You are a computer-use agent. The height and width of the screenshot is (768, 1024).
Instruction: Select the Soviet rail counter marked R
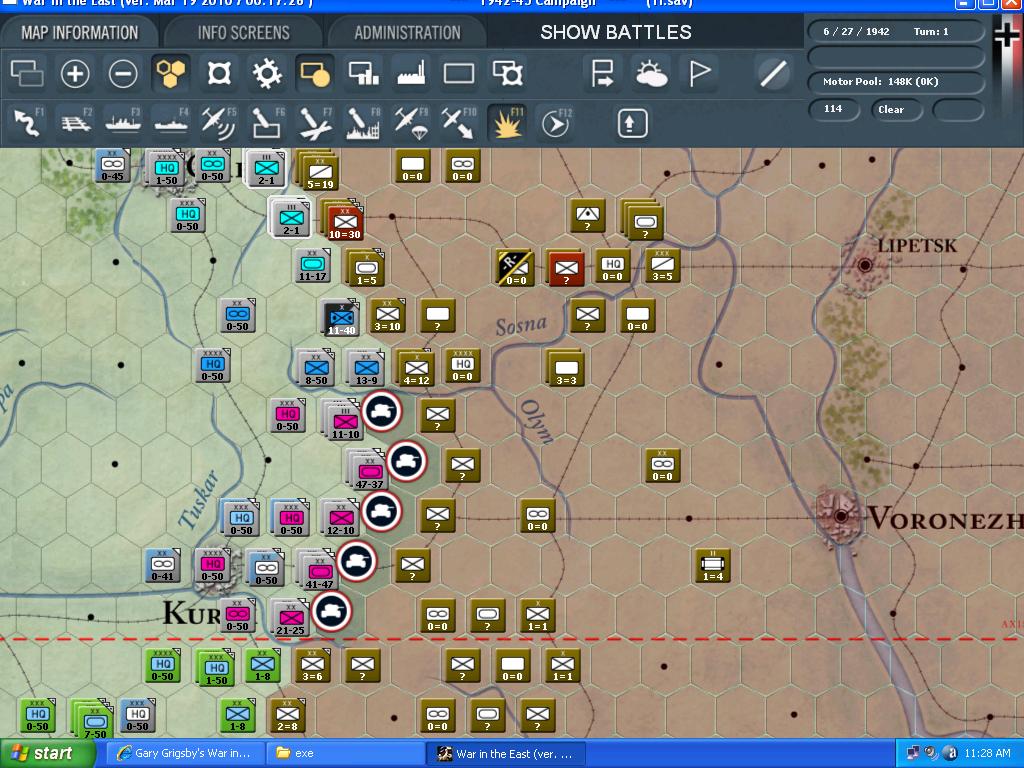point(515,268)
